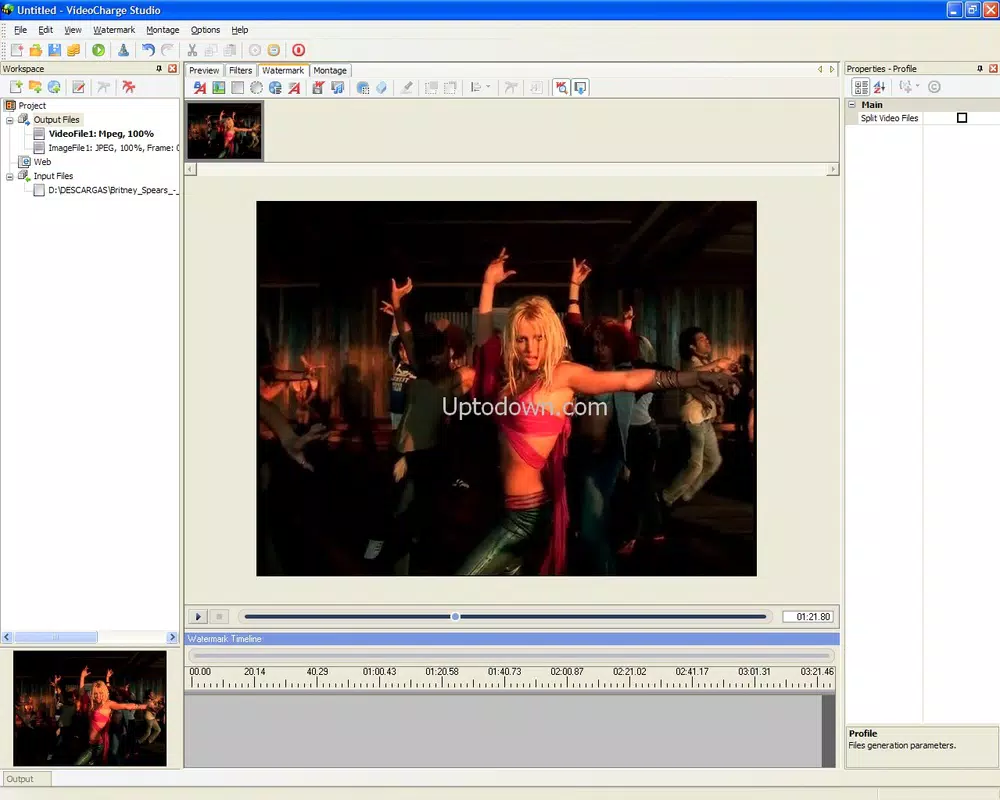The image size is (1000, 800).
Task: Collapse the Output Files tree node
Action: coord(10,120)
